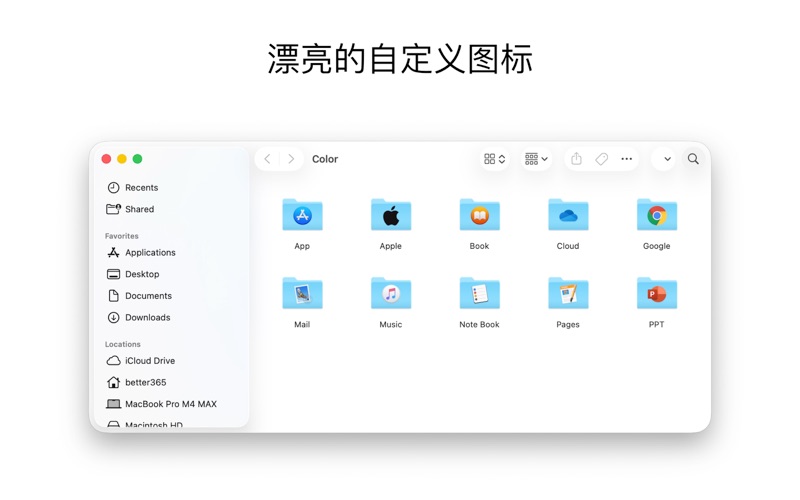Open the Music folder icon
Screen dimensions: 800x500
coord(391,293)
